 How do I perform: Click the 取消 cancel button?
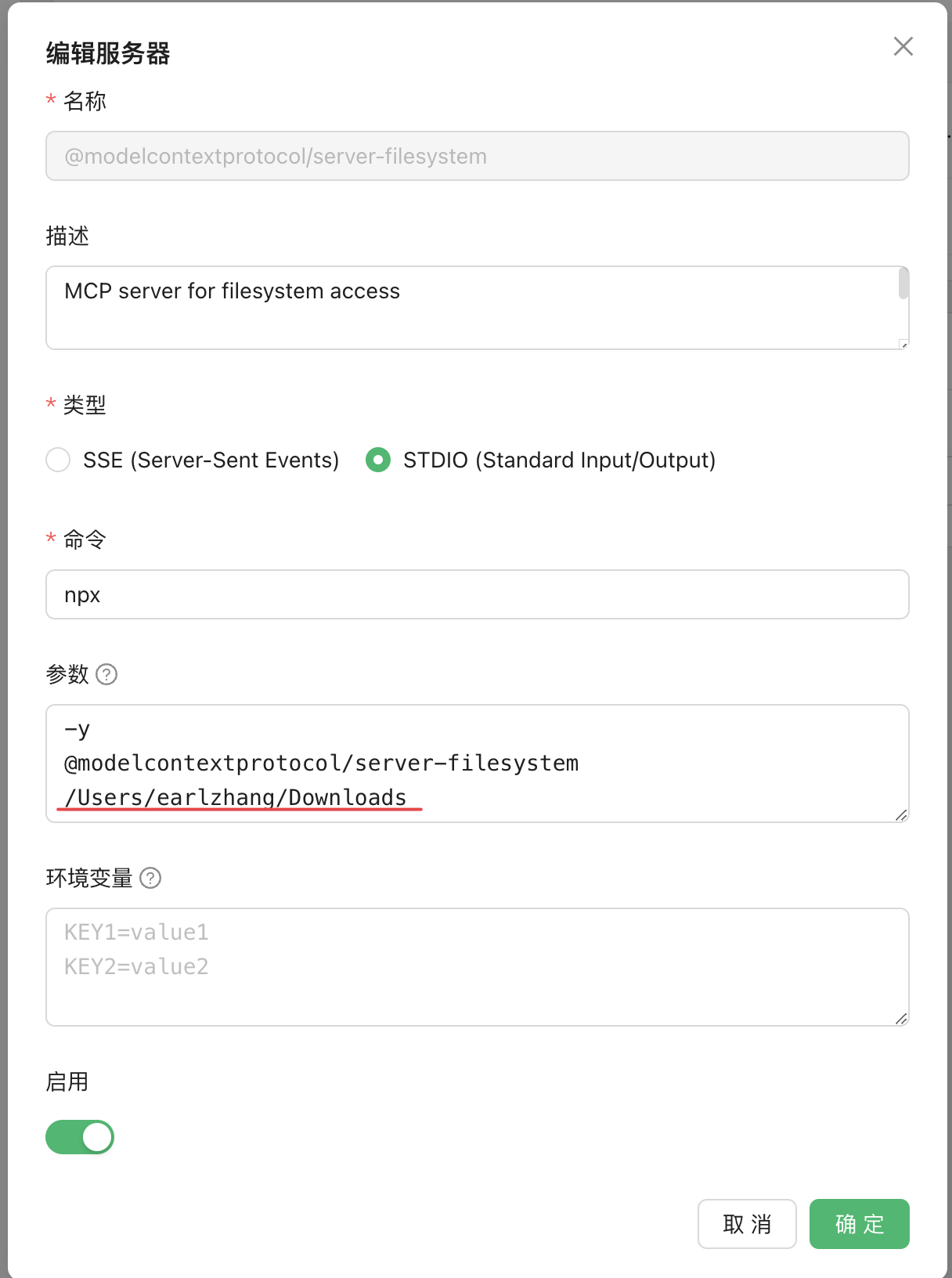(747, 1223)
